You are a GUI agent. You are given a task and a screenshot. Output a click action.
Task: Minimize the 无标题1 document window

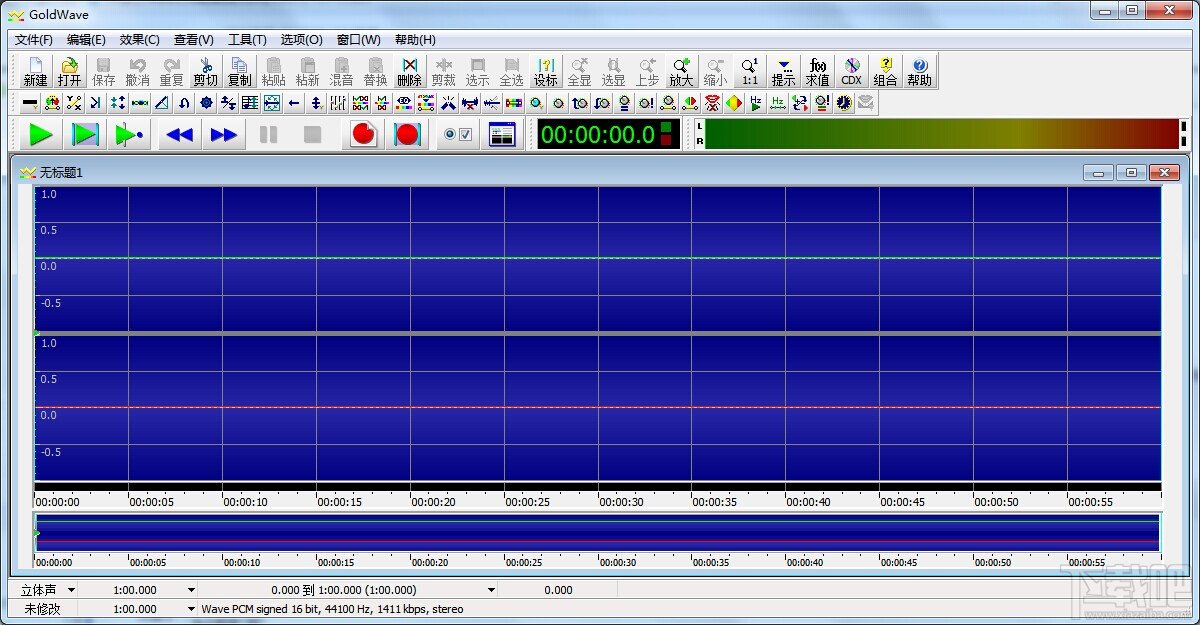click(x=1099, y=172)
